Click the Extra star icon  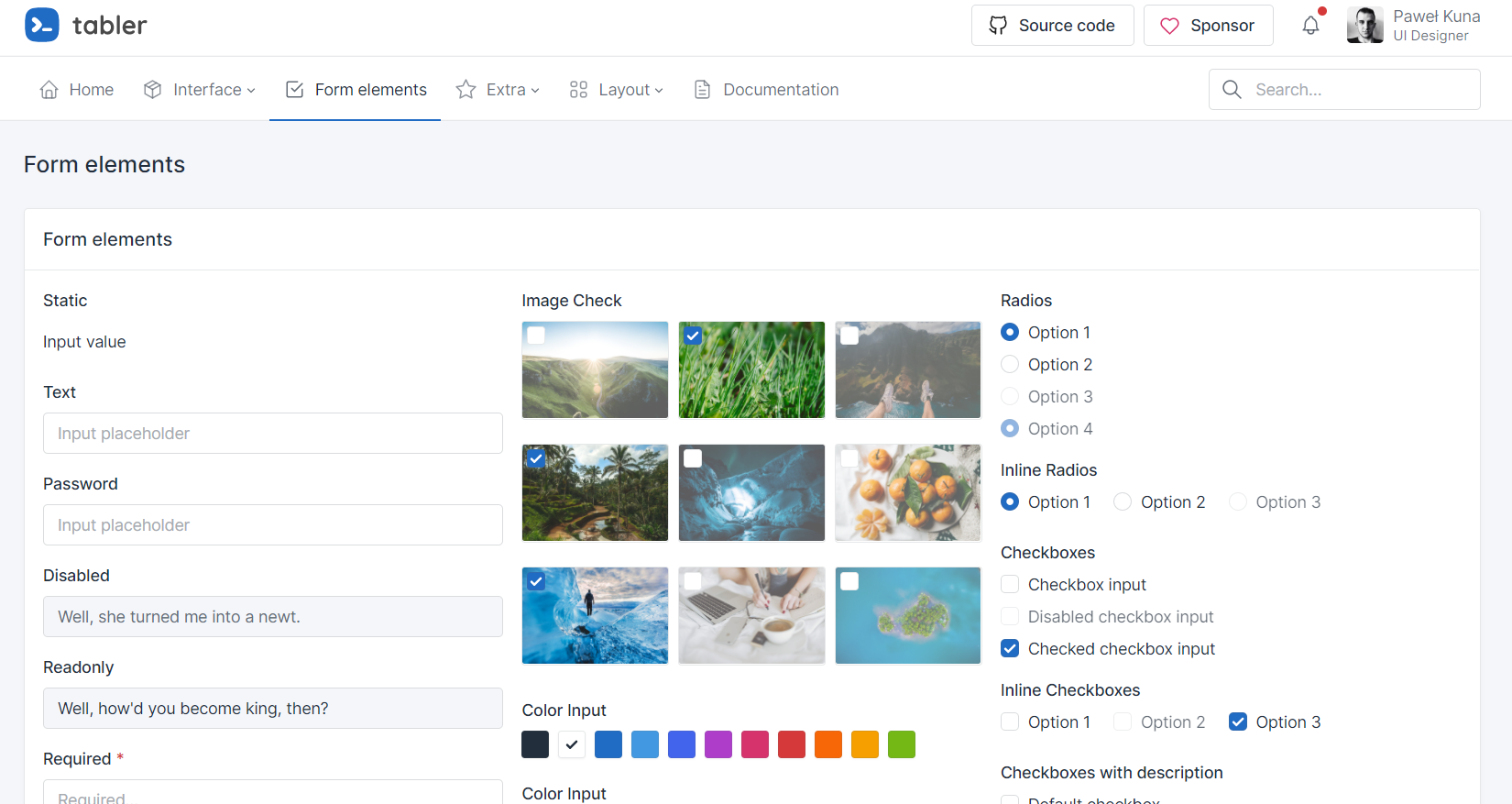[x=466, y=90]
